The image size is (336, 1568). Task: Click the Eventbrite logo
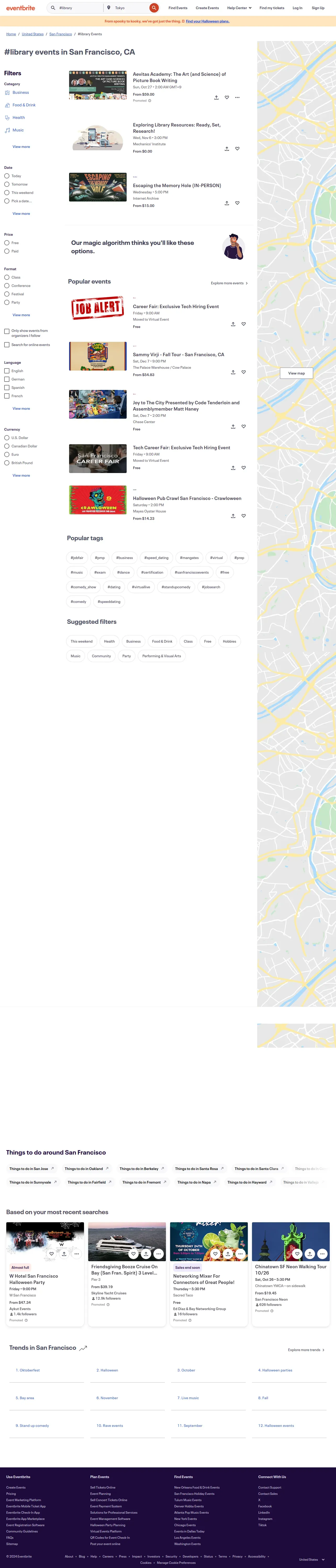(21, 8)
